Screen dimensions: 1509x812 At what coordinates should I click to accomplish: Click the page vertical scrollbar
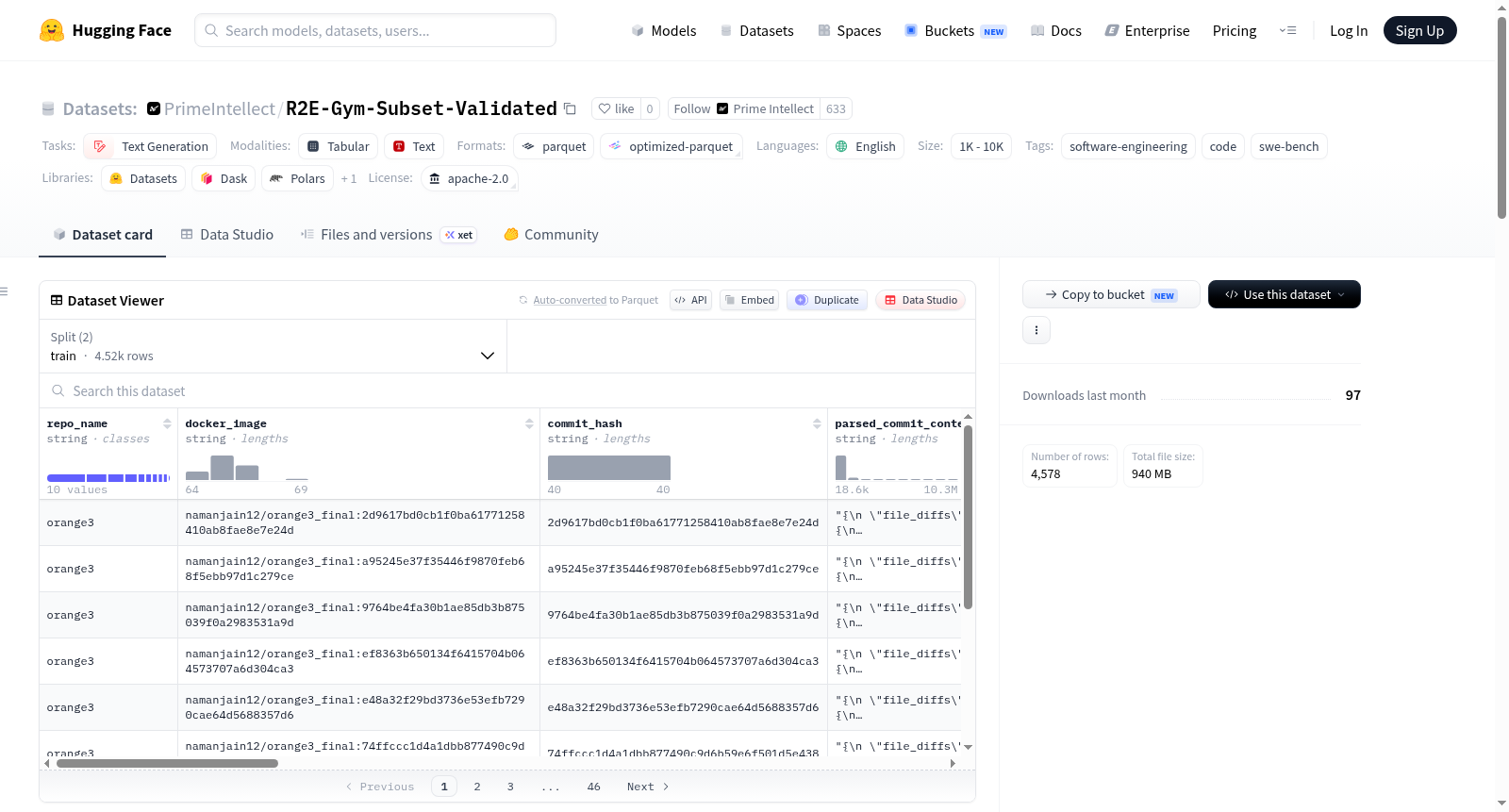tap(1501, 118)
